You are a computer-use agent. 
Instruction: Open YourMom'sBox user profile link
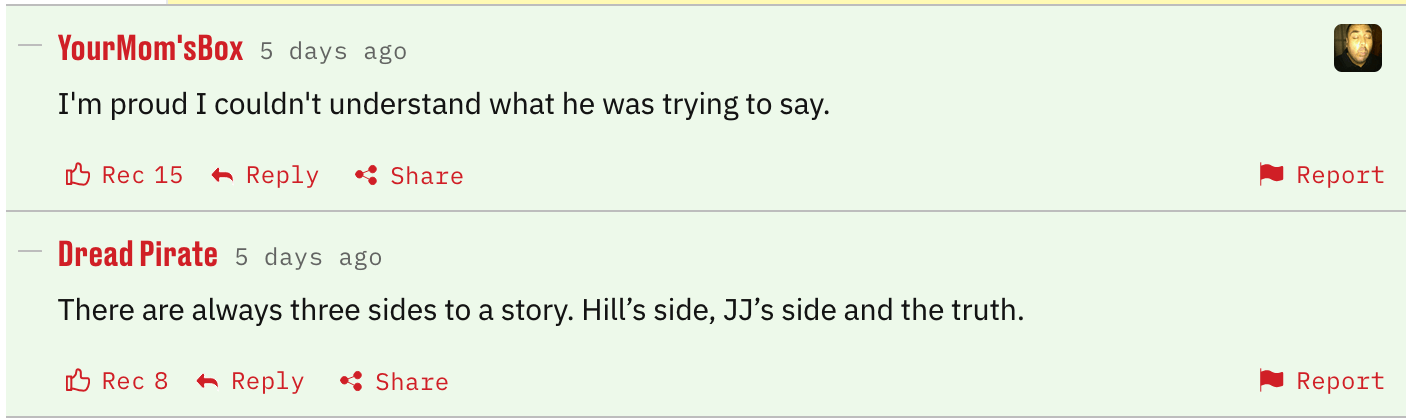(x=151, y=48)
